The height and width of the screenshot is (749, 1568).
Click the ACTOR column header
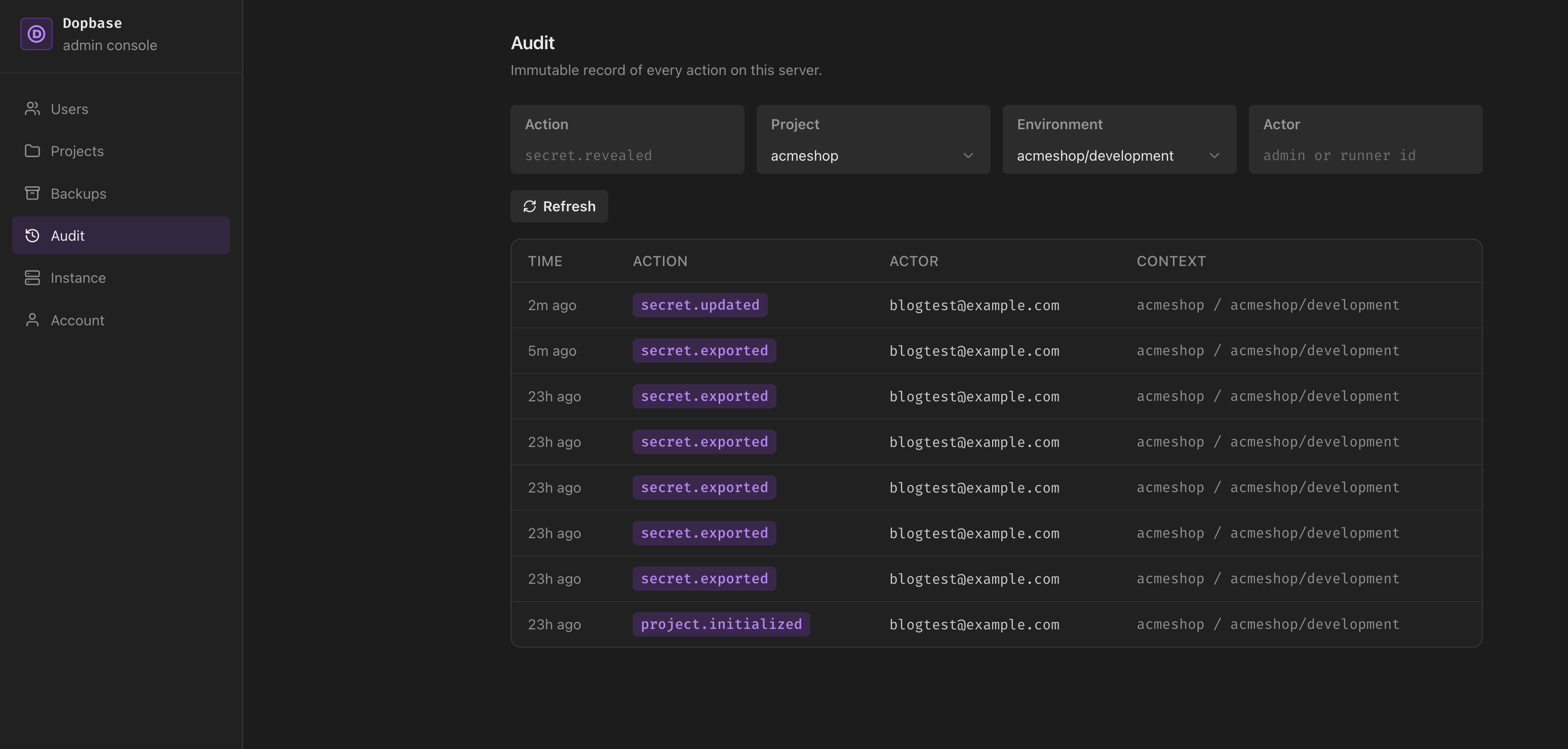(914, 261)
